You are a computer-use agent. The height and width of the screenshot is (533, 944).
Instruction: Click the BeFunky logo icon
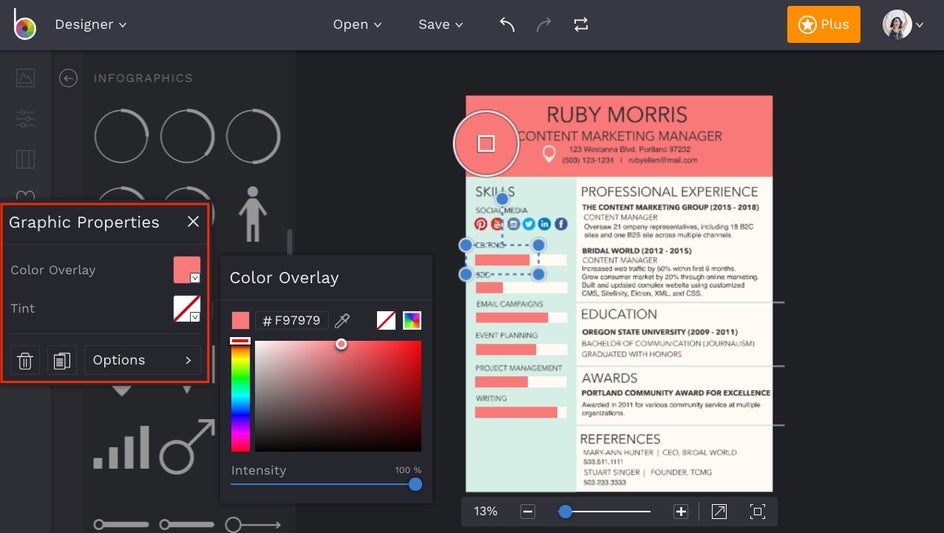click(25, 24)
